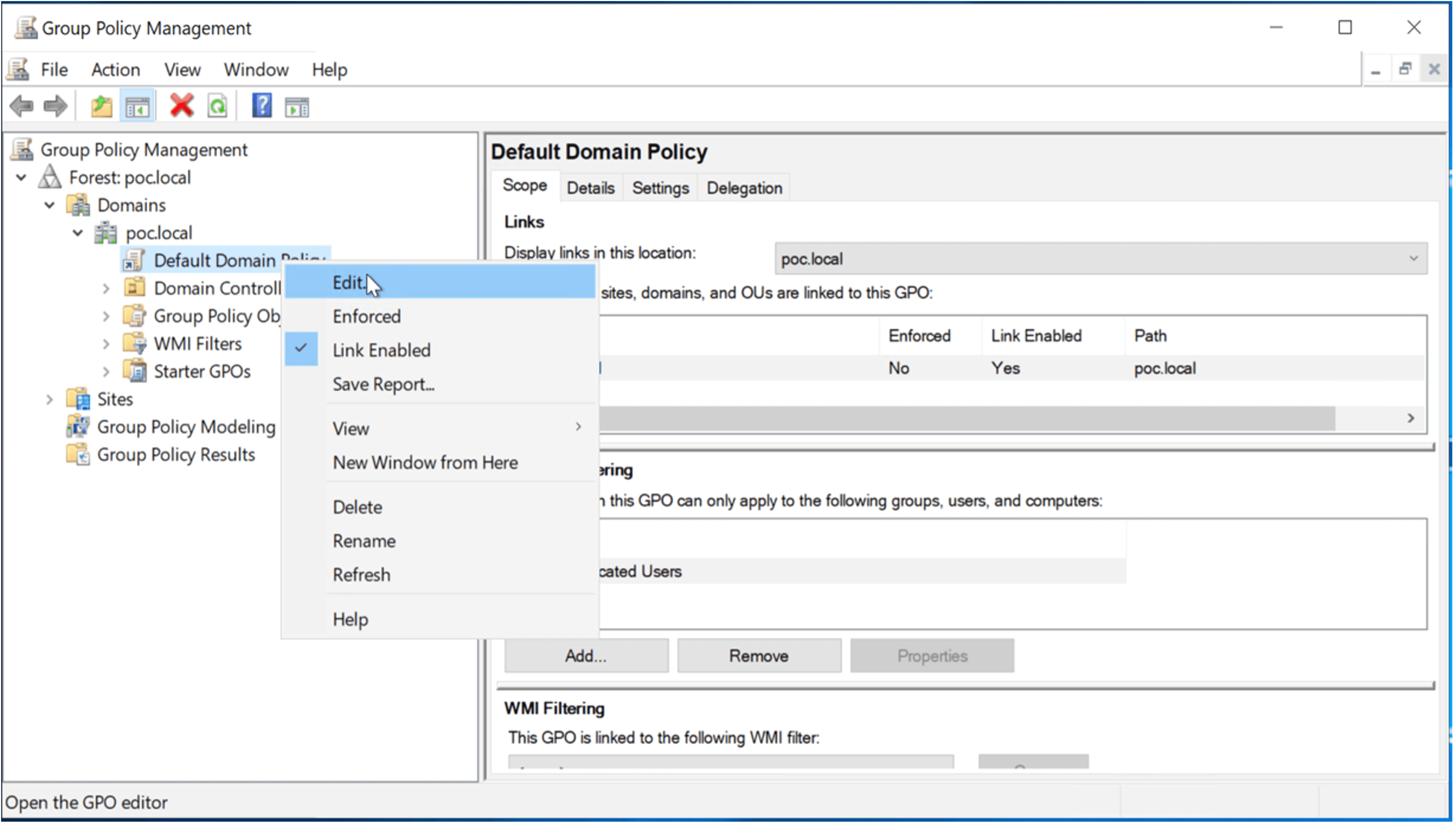Open the Window menu

click(256, 70)
